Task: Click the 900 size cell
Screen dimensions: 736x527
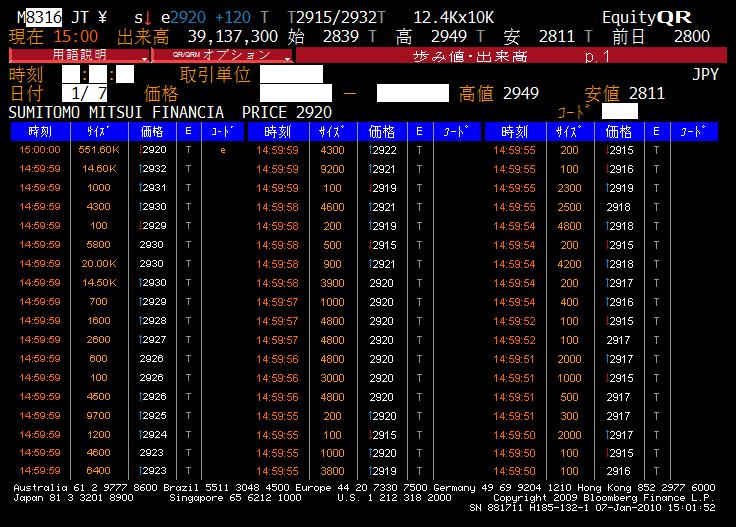Action: coord(332,264)
